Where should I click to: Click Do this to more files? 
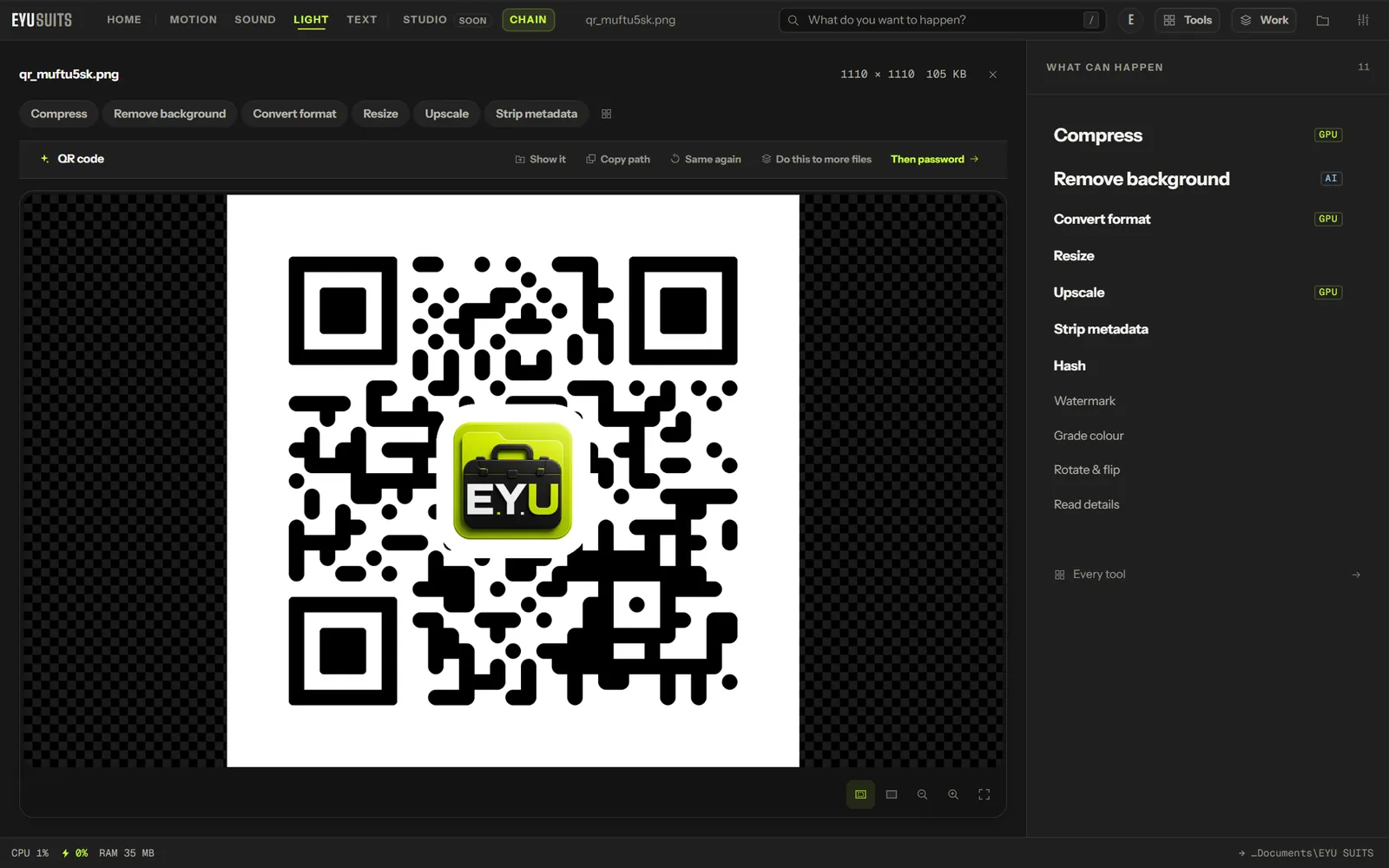[816, 160]
